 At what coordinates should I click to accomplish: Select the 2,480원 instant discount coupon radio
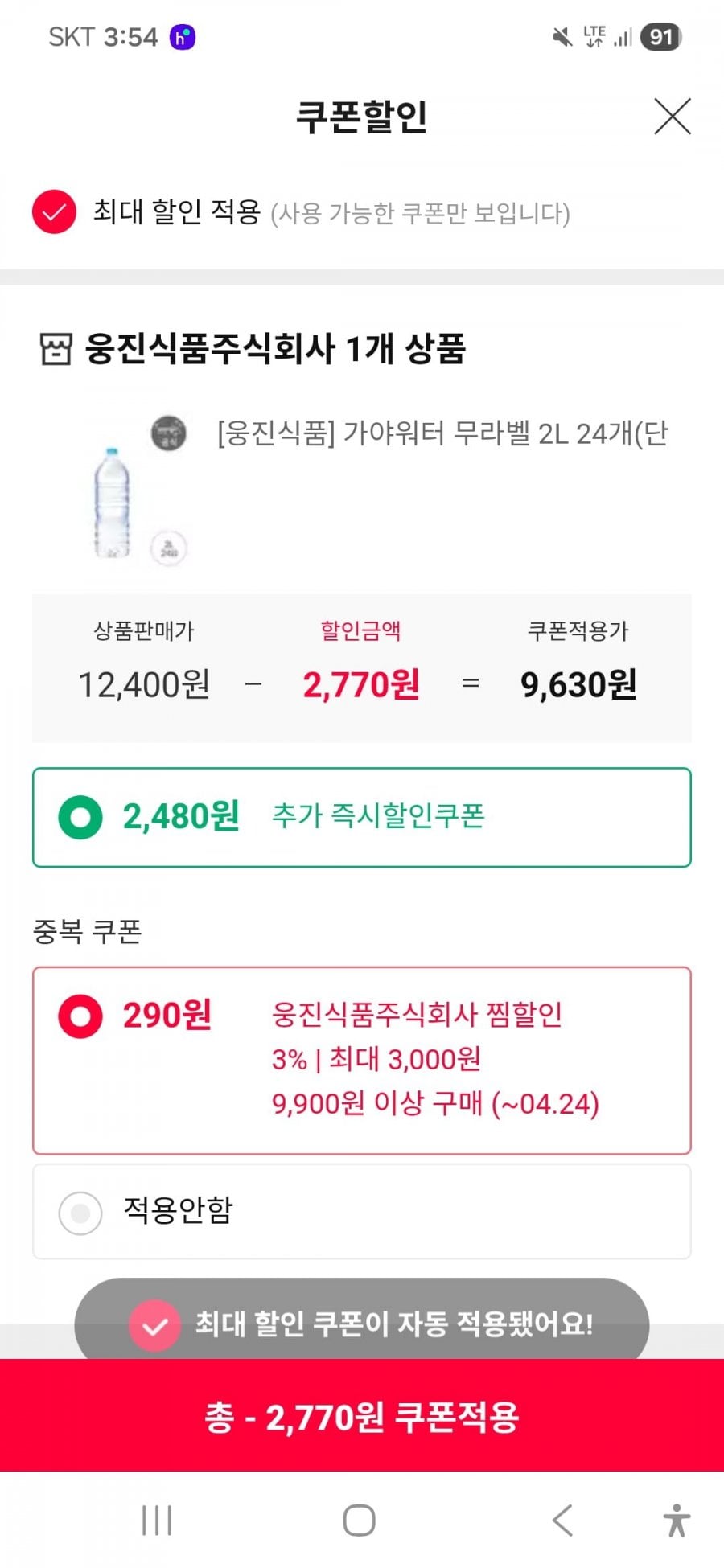pyautogui.click(x=80, y=817)
